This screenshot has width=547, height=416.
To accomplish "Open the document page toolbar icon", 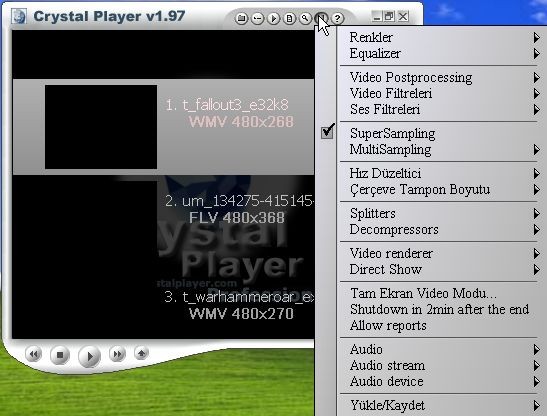I will [290, 18].
